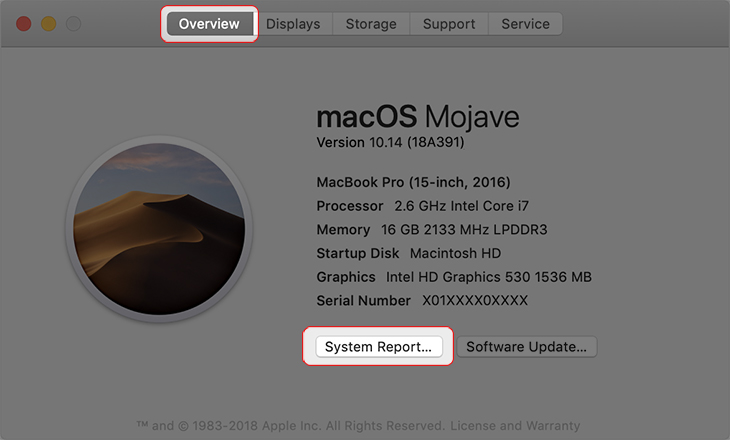Open the License and Warranty link

coord(515,426)
